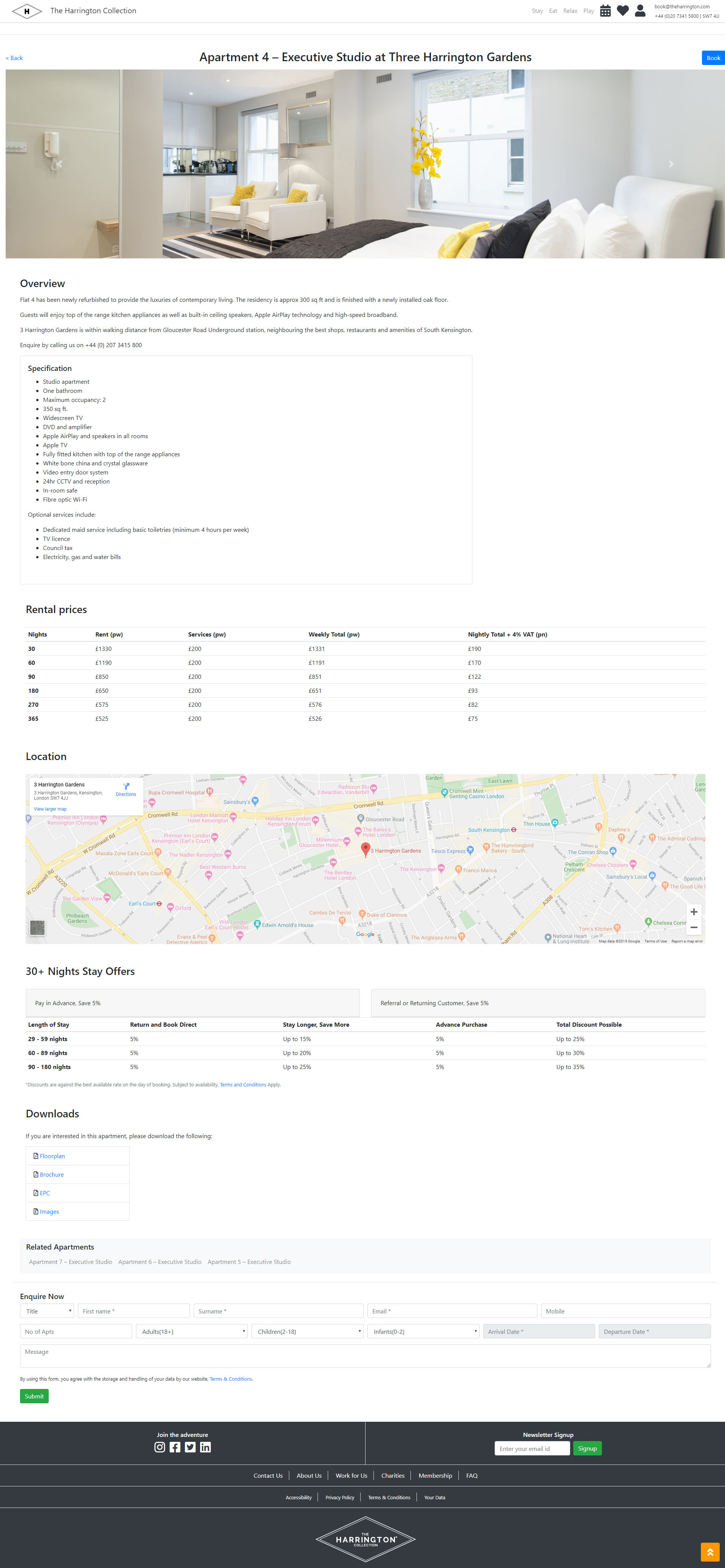Open the Relax menu item
Viewport: 725px width, 1568px height.
(x=570, y=11)
